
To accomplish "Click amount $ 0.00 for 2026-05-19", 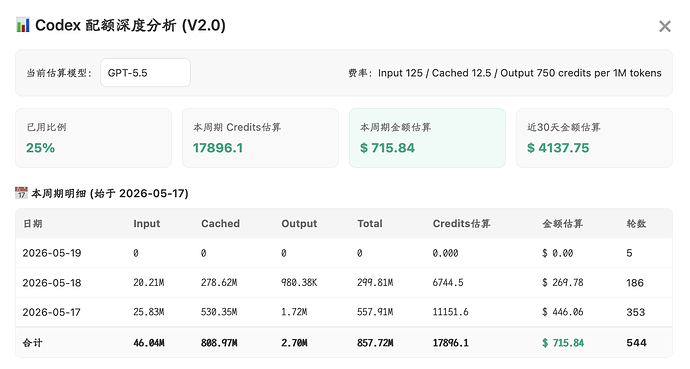I will click(558, 253).
